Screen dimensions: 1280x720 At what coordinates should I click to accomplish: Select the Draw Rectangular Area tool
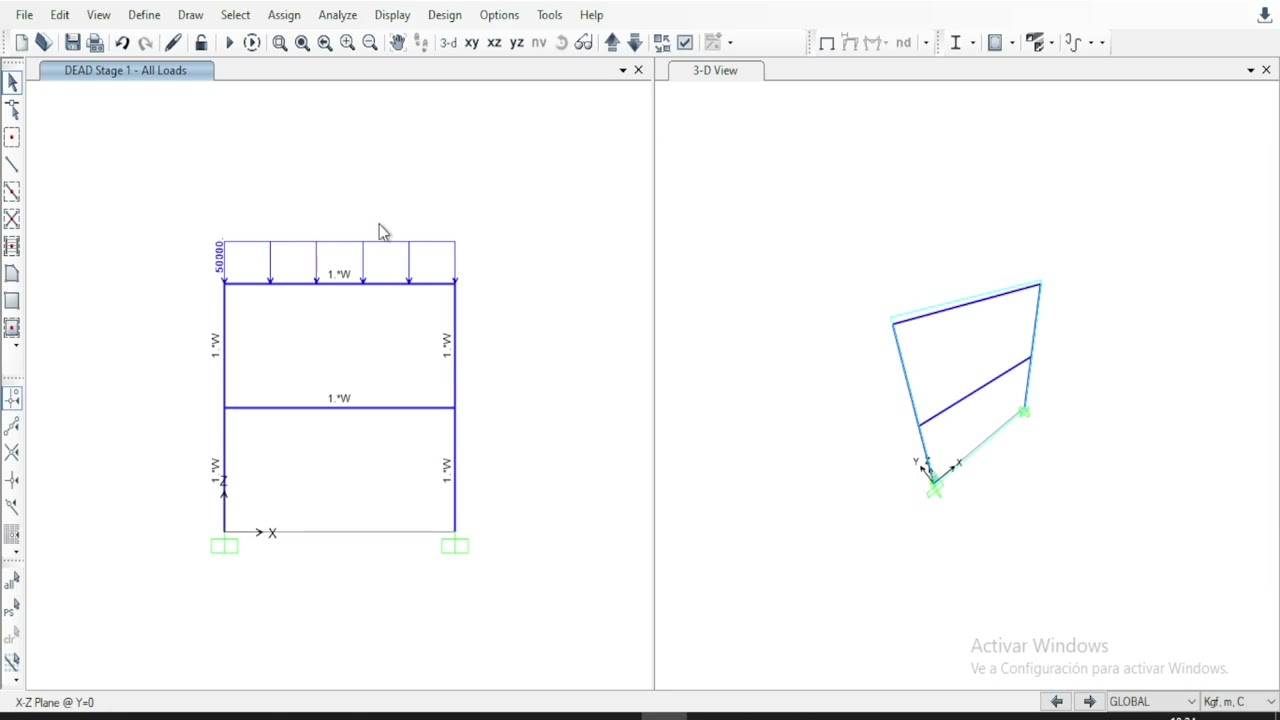(x=12, y=300)
